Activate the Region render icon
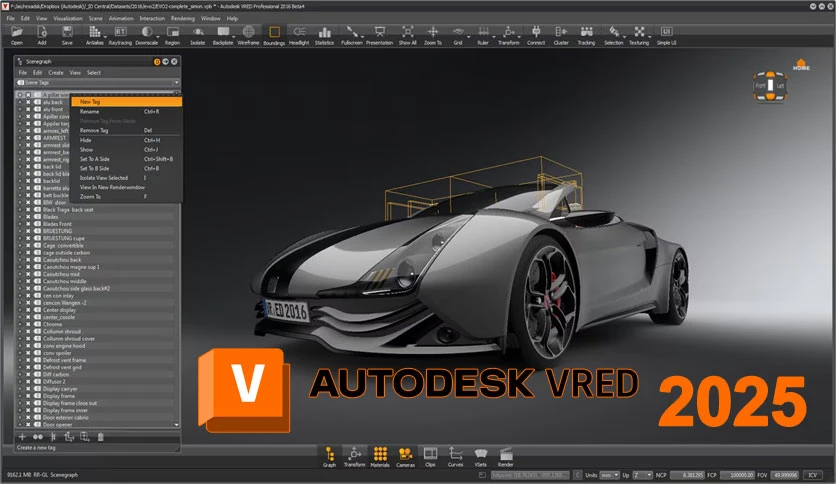836x484 pixels. click(x=172, y=32)
